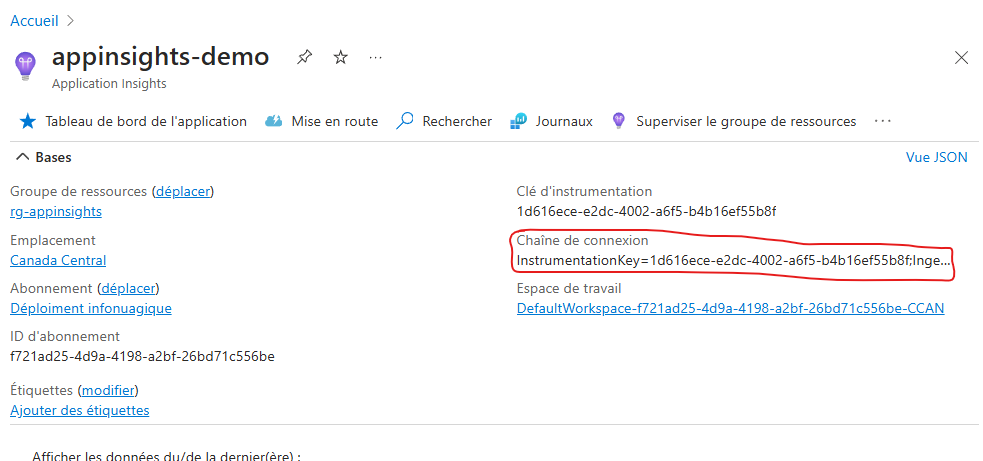Open more options beside the favorite star
The width and height of the screenshot is (983, 461).
click(x=376, y=58)
